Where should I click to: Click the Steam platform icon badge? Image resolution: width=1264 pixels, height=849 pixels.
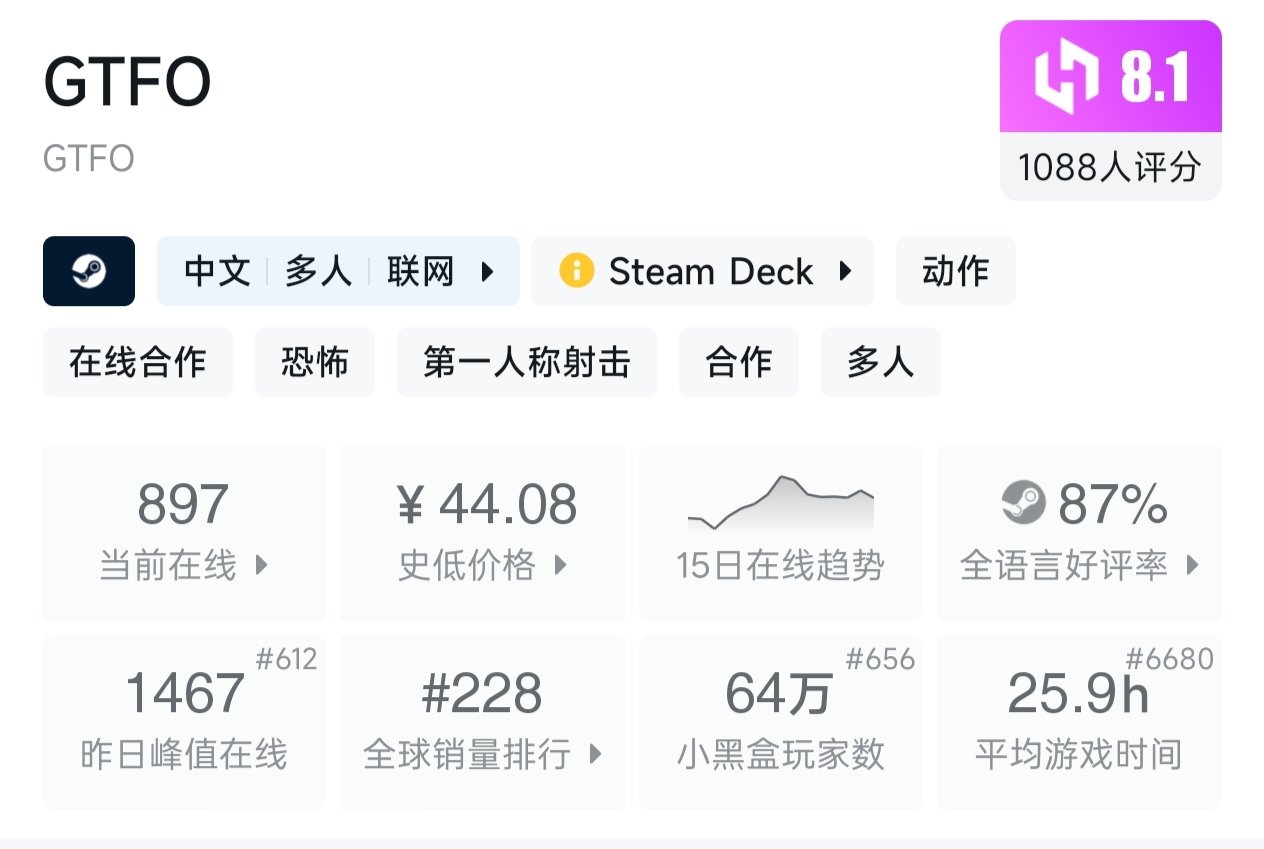click(x=89, y=271)
